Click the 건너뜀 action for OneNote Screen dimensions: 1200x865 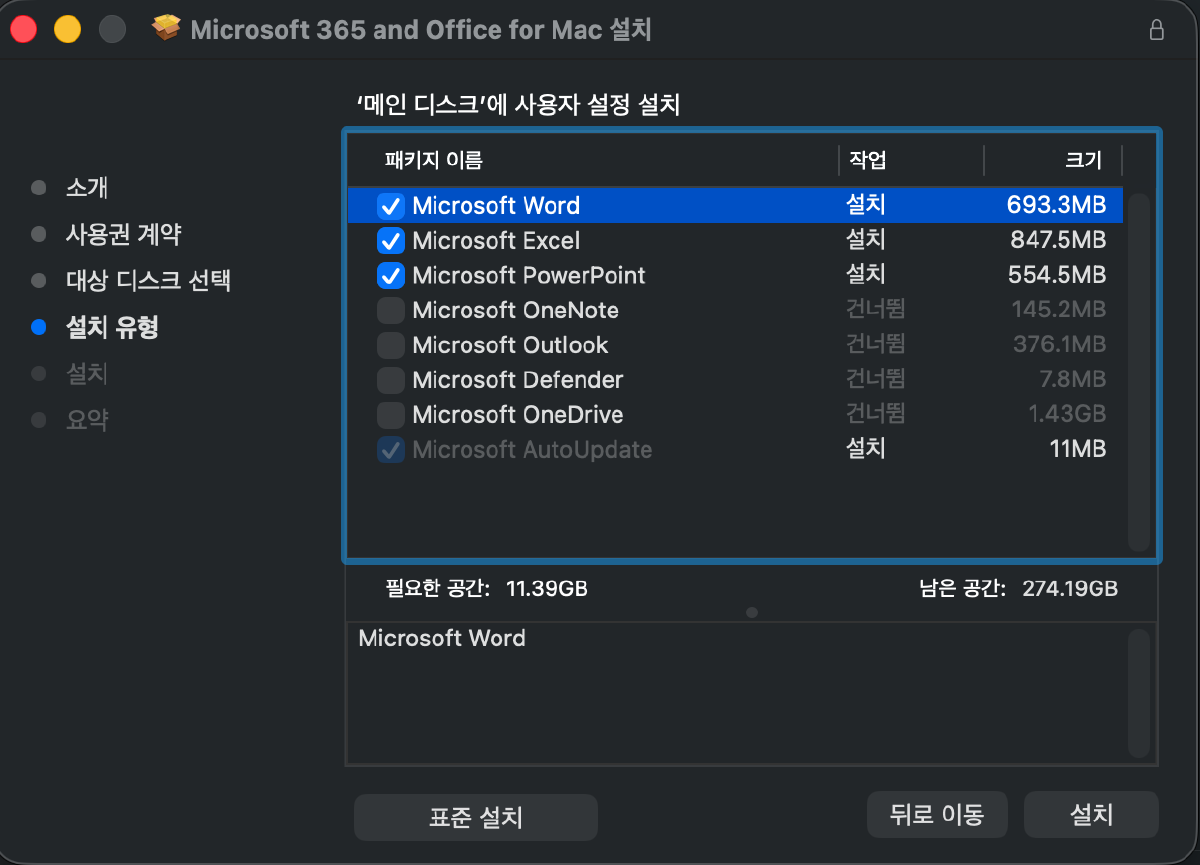875,310
